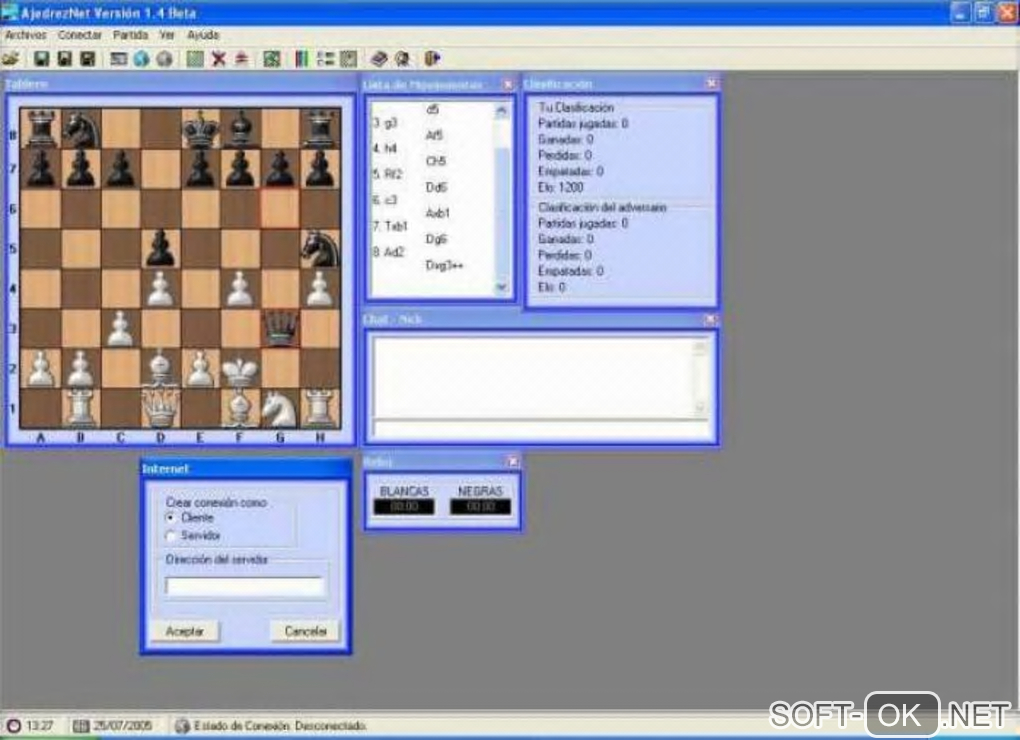Click the red X icon in toolbar
1020x740 pixels.
(x=219, y=59)
